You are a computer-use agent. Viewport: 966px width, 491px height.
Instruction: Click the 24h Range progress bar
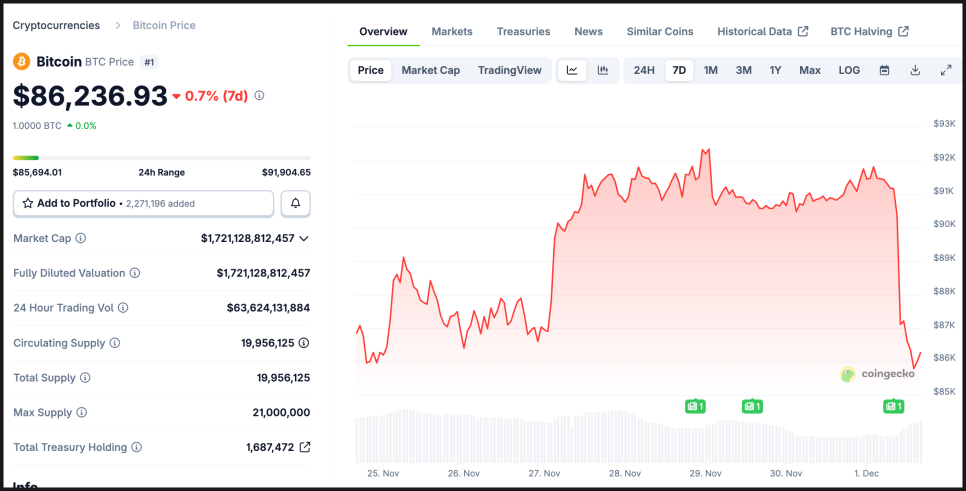(x=161, y=157)
